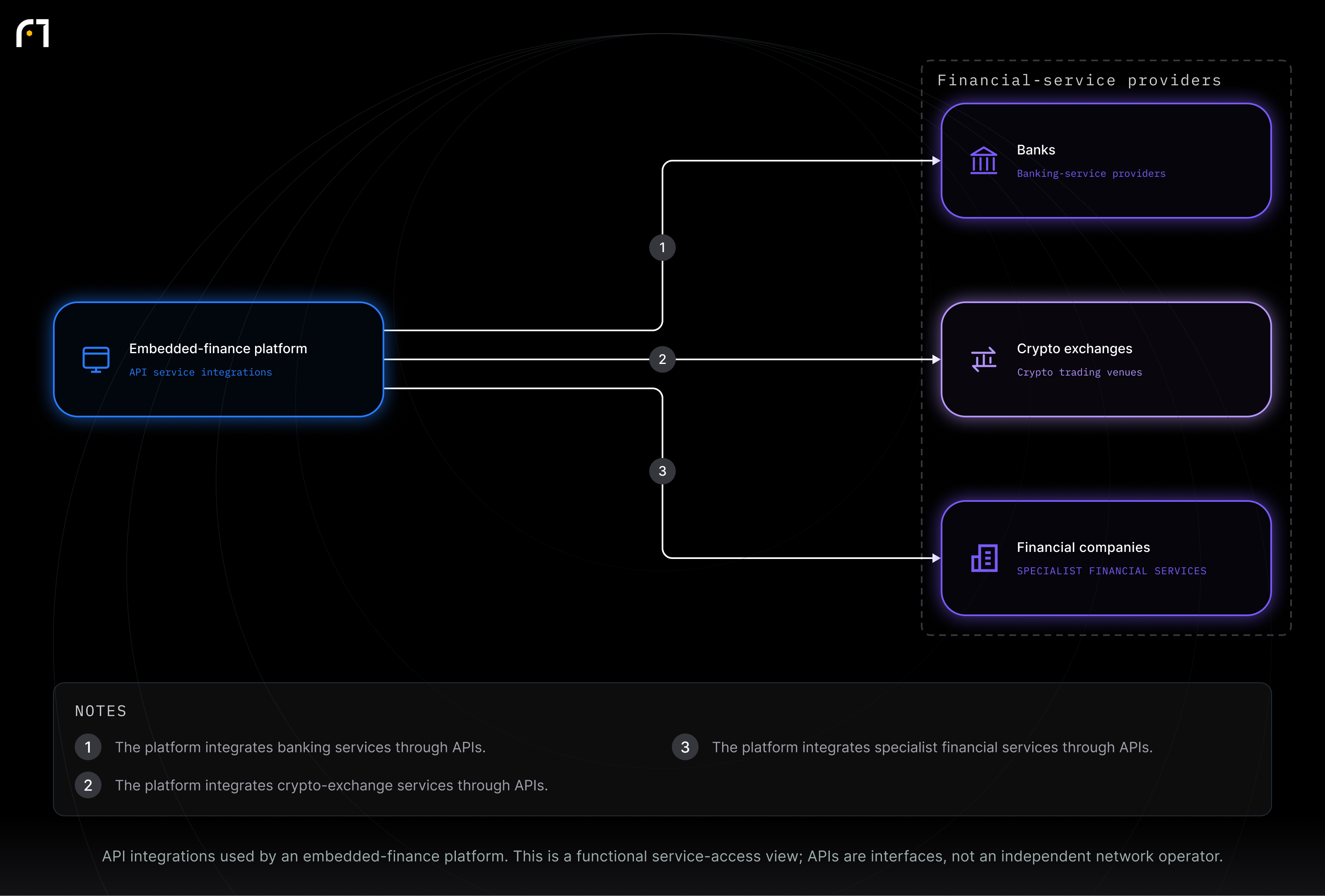Click connector badge 3 toward Financial companies
1325x896 pixels.
pyautogui.click(x=662, y=471)
